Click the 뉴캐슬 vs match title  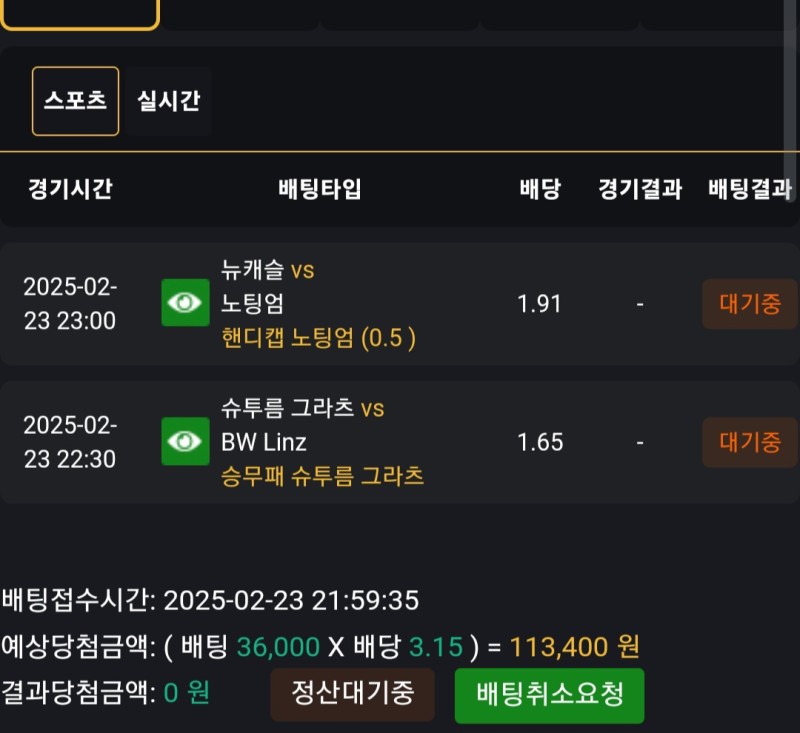point(267,270)
